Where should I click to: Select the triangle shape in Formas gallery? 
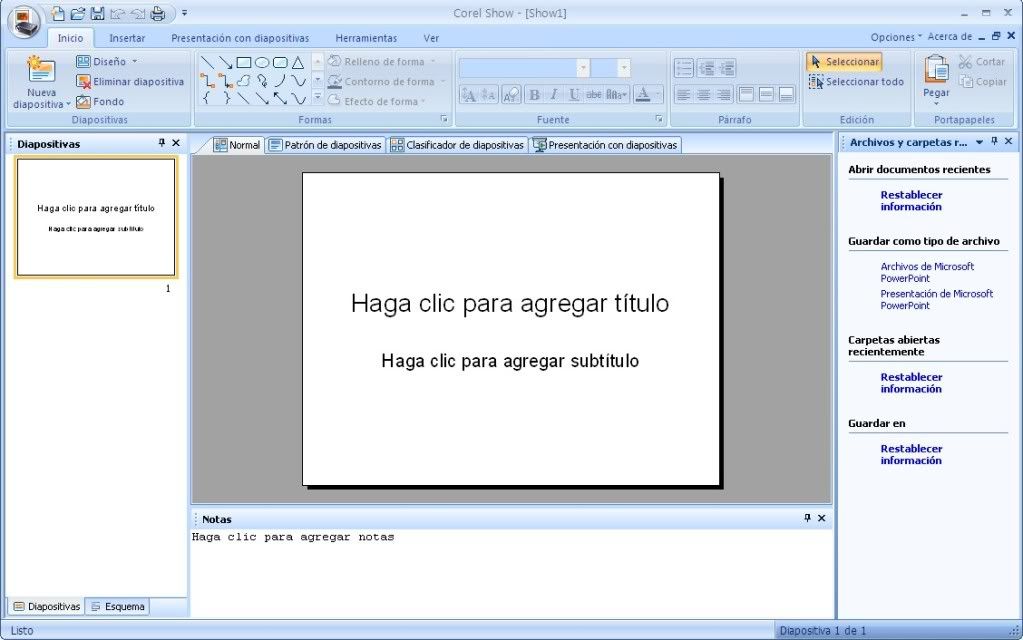point(298,63)
